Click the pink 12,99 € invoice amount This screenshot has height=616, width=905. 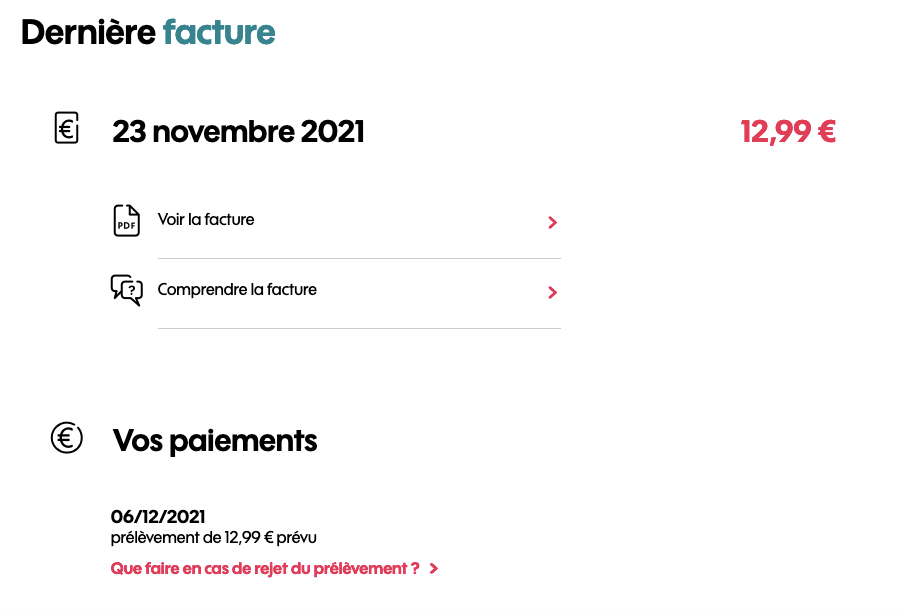click(x=788, y=131)
